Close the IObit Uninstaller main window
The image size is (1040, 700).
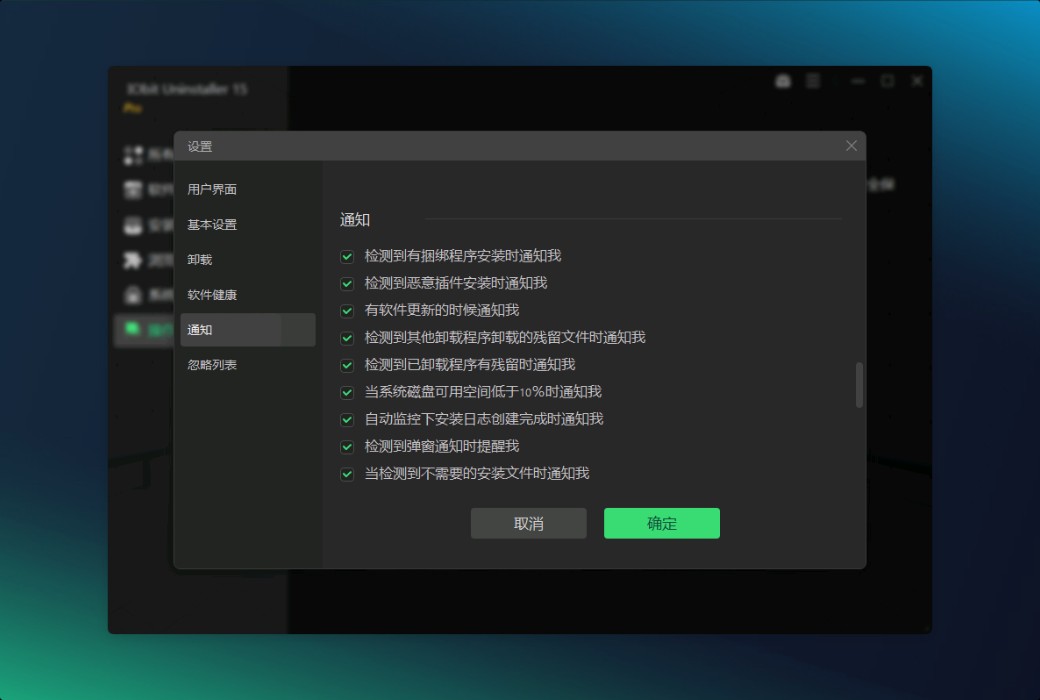(917, 81)
